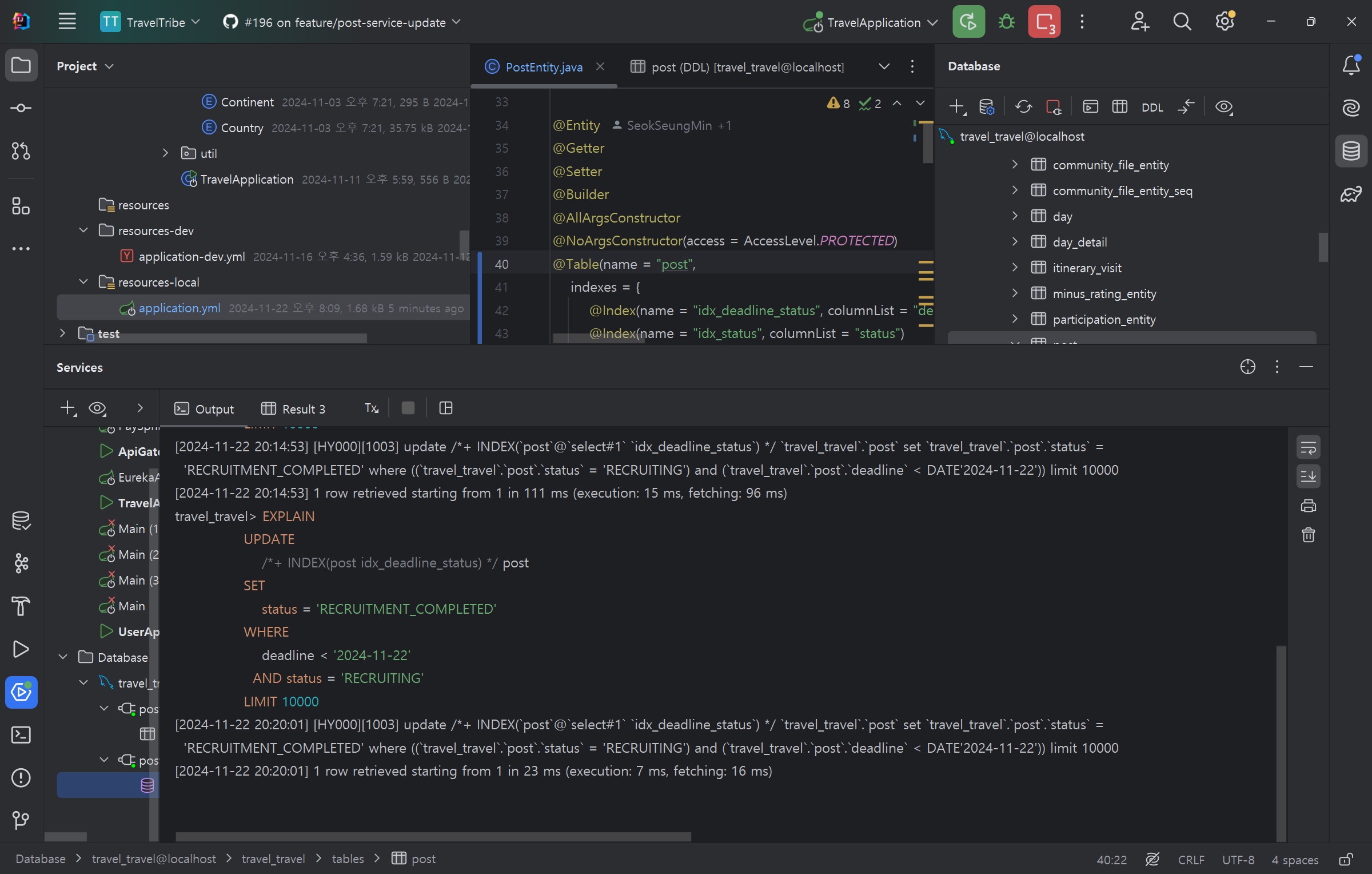Toggle soft-wrap in the output console
Screen dimensions: 1372x874
click(1309, 448)
